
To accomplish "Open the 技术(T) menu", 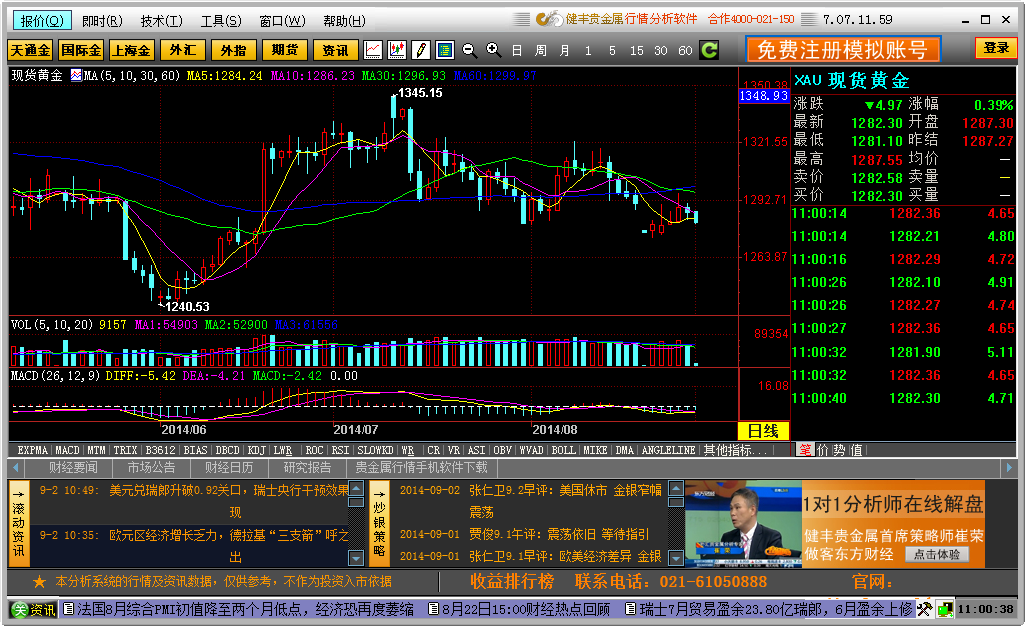I will (x=161, y=21).
